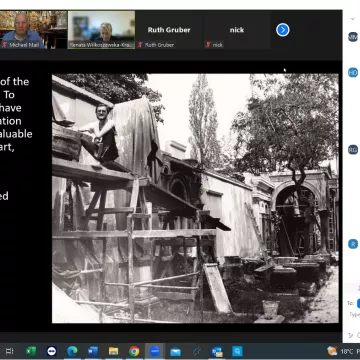
Task: Open Mail app from the taskbar
Action: tap(175, 351)
